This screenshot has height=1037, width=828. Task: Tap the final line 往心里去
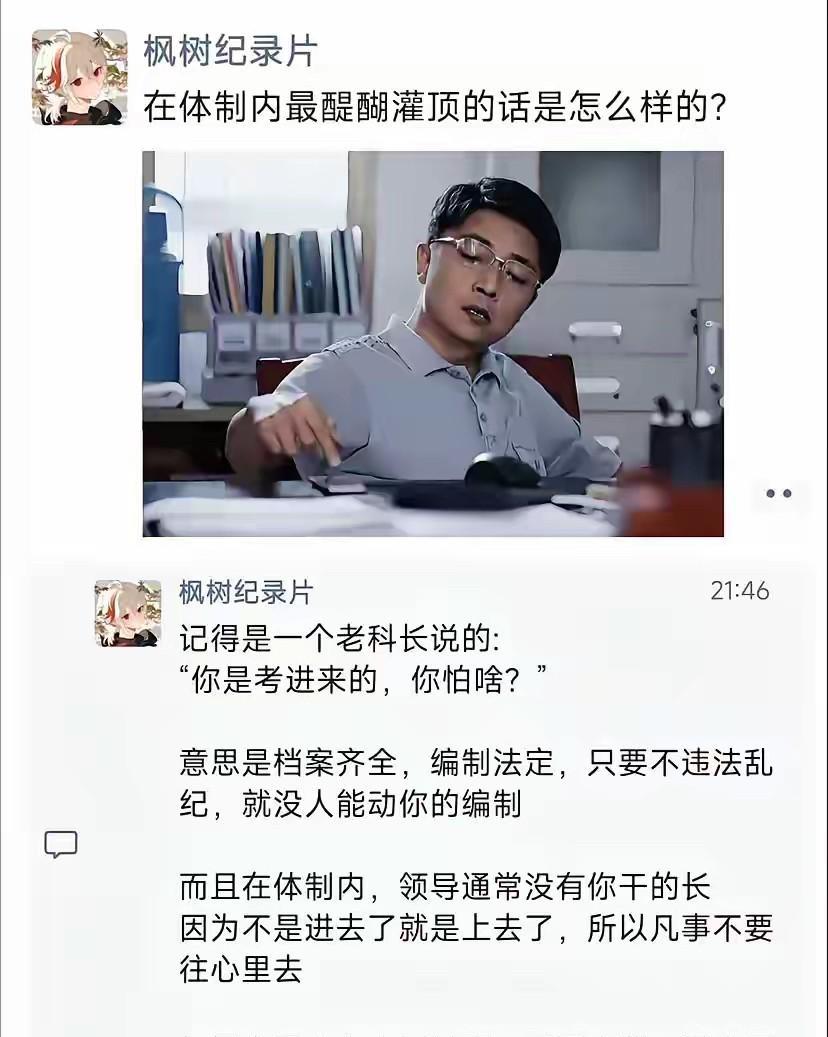pyautogui.click(x=241, y=970)
